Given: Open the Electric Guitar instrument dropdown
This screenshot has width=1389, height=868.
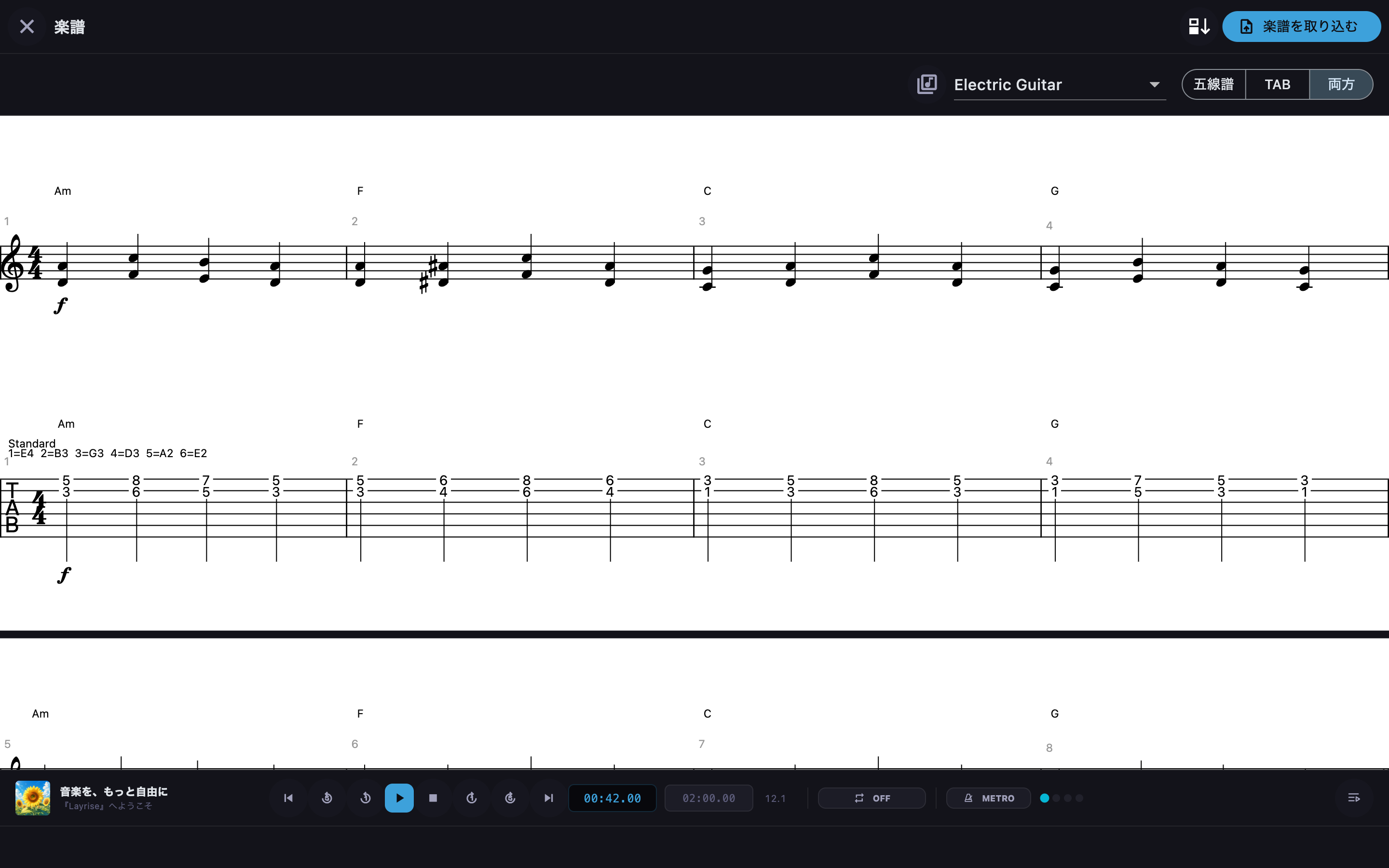Looking at the screenshot, I should pos(1060,84).
